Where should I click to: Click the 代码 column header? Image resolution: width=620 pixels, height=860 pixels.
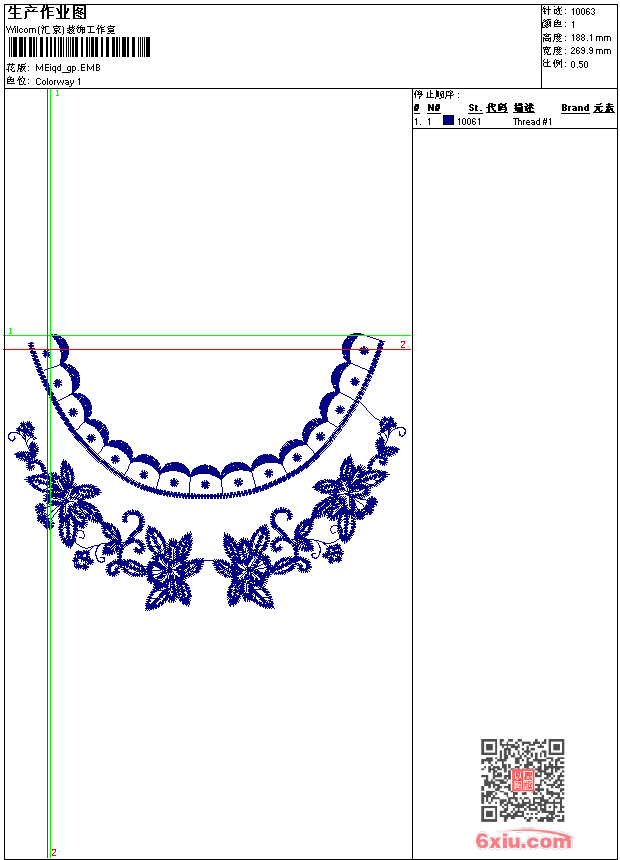497,108
